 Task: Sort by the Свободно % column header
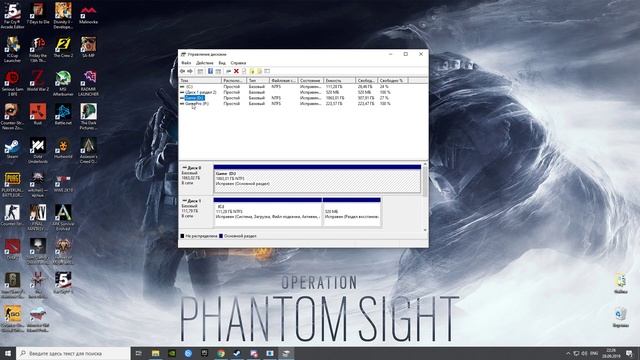393,80
